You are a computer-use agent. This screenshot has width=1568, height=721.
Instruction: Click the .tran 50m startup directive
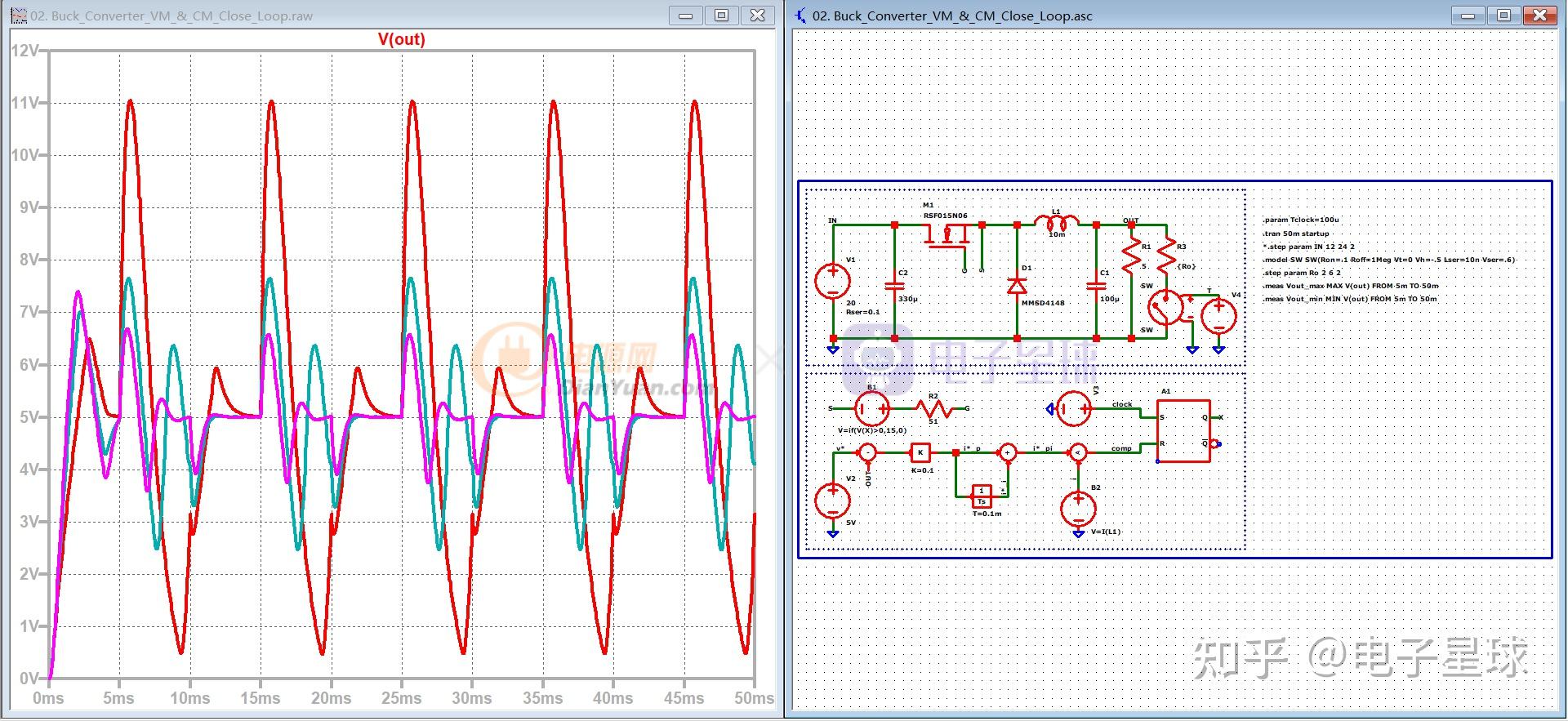[x=1296, y=234]
